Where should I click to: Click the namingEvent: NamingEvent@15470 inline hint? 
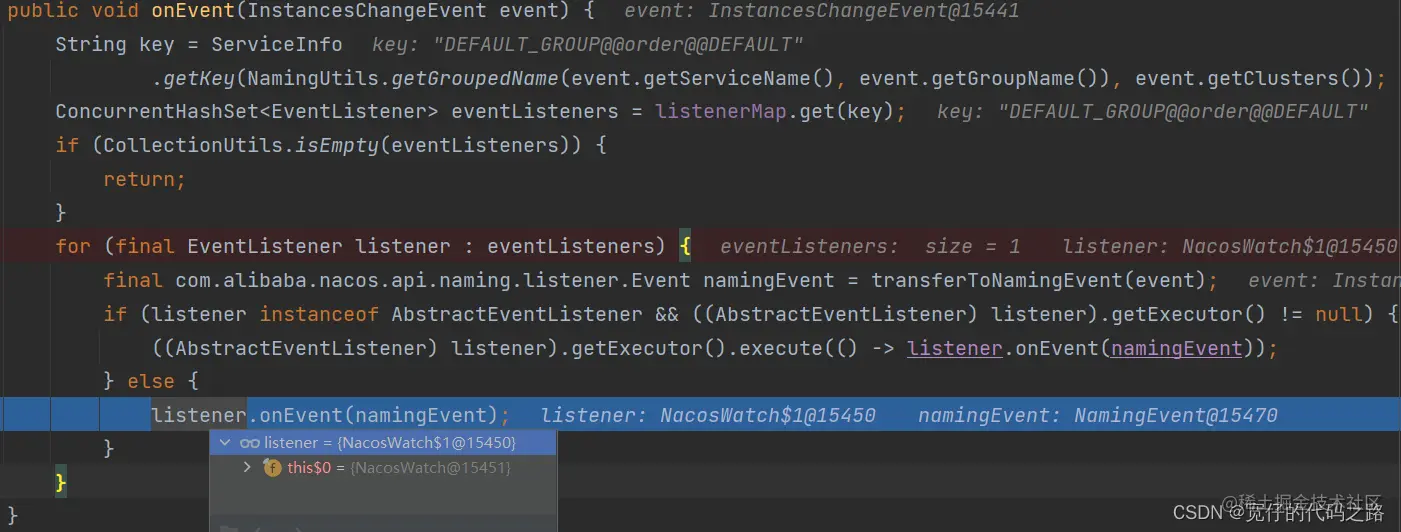pos(1098,415)
